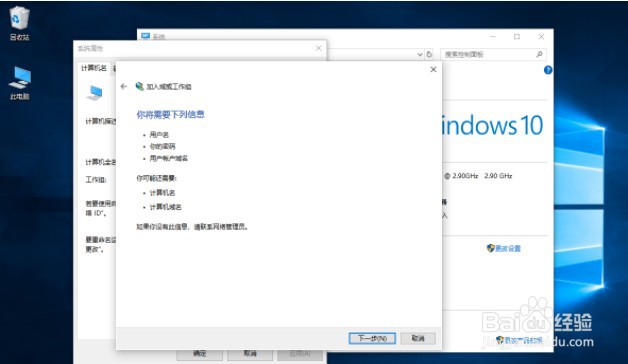Click the heading 你将需要下列信息
This screenshot has height=364, width=628.
click(170, 115)
